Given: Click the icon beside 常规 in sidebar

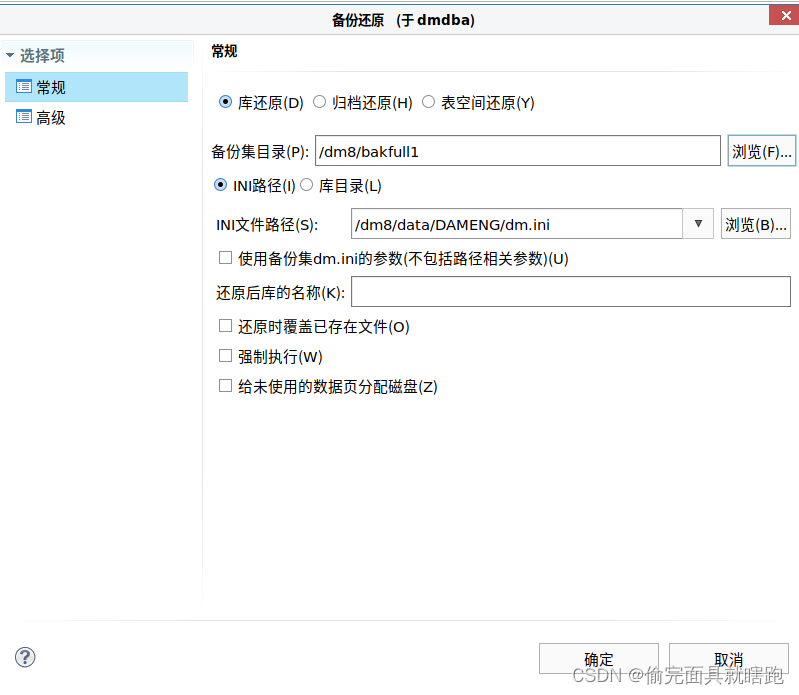Looking at the screenshot, I should [23, 87].
